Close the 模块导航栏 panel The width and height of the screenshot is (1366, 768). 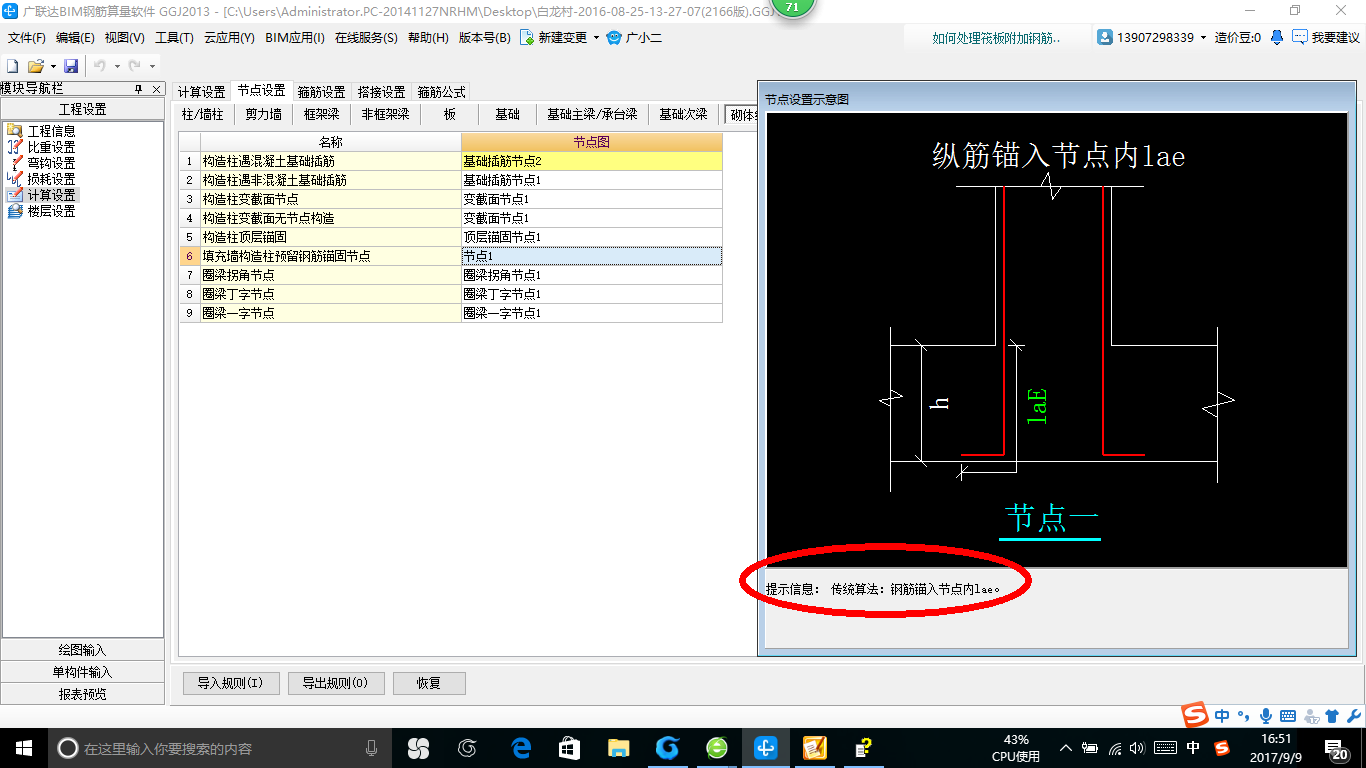tap(156, 89)
